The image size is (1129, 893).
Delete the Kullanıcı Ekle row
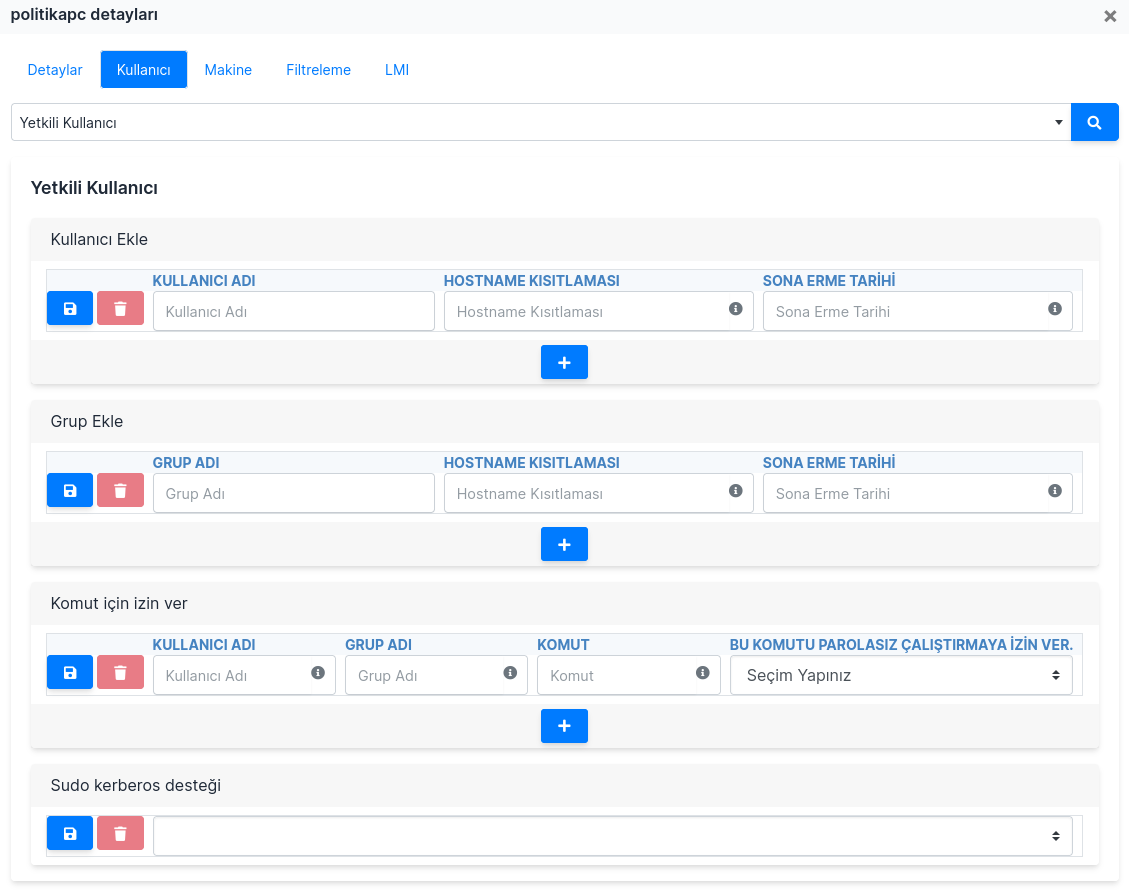point(120,308)
